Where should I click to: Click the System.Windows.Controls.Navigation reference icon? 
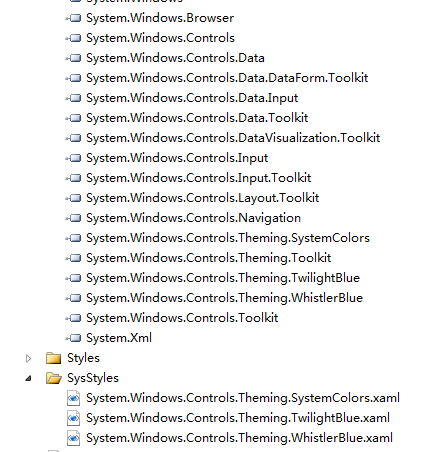(x=73, y=218)
